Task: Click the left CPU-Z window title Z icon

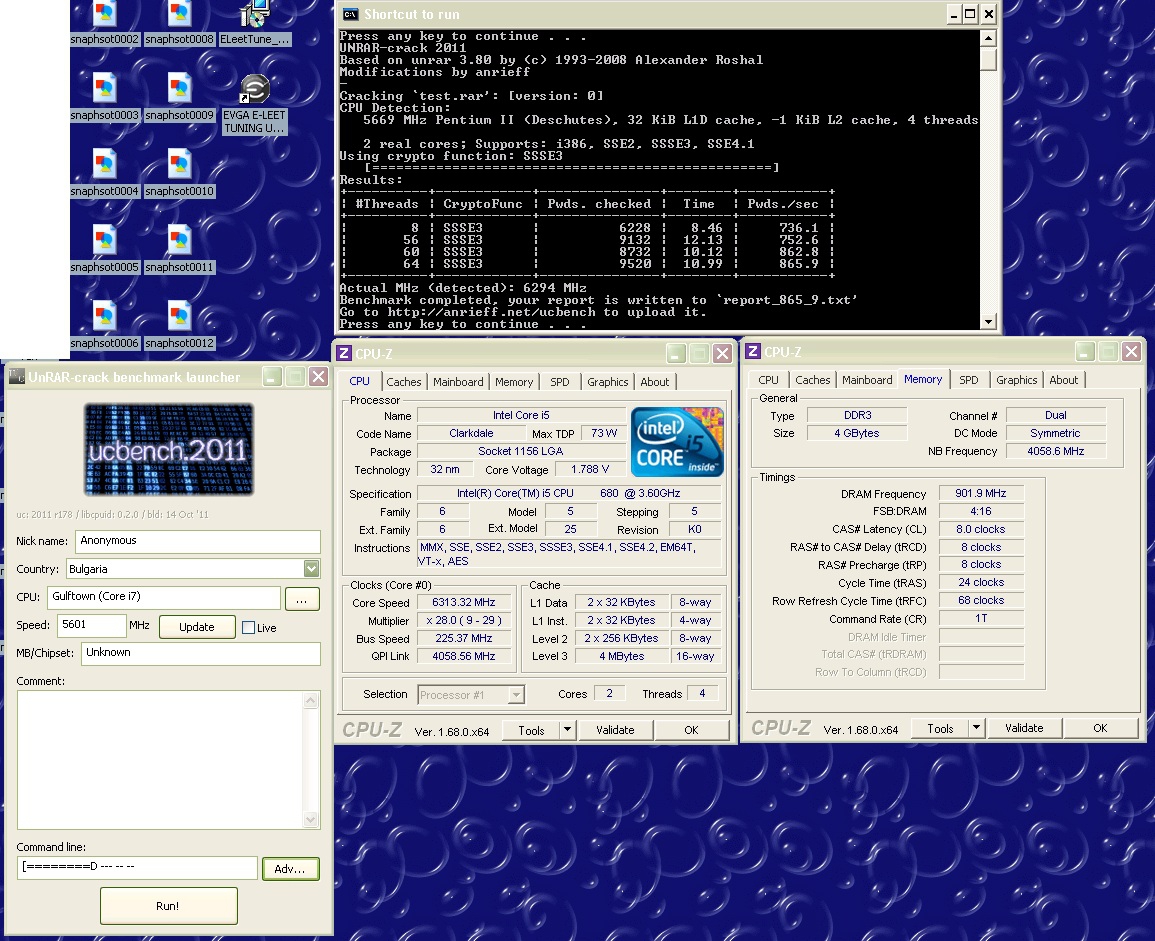Action: 344,354
